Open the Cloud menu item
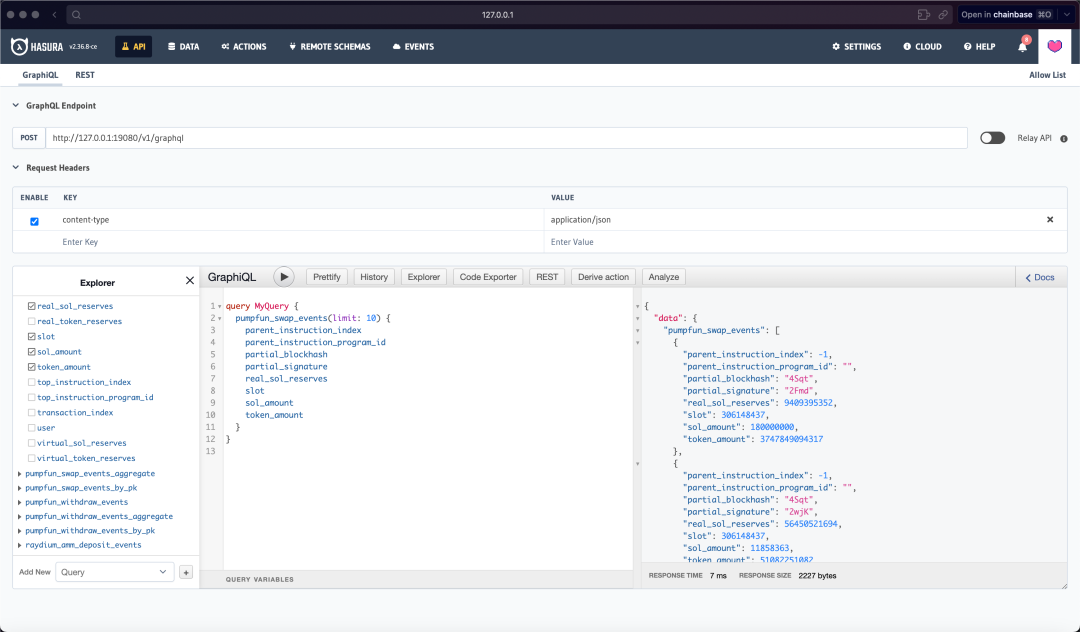 pyautogui.click(x=922, y=47)
